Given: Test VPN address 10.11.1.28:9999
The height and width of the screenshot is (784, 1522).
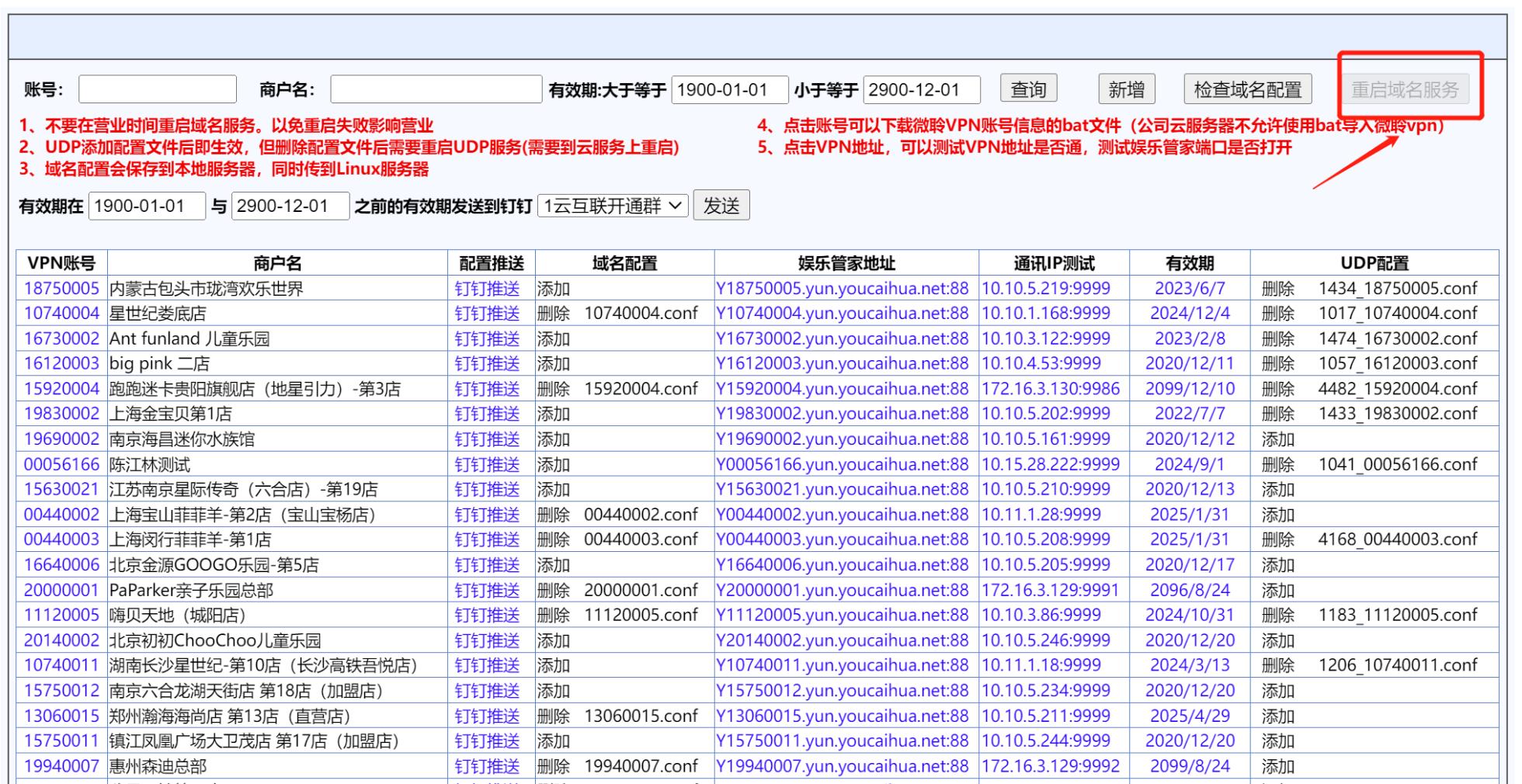Looking at the screenshot, I should pyautogui.click(x=1041, y=515).
